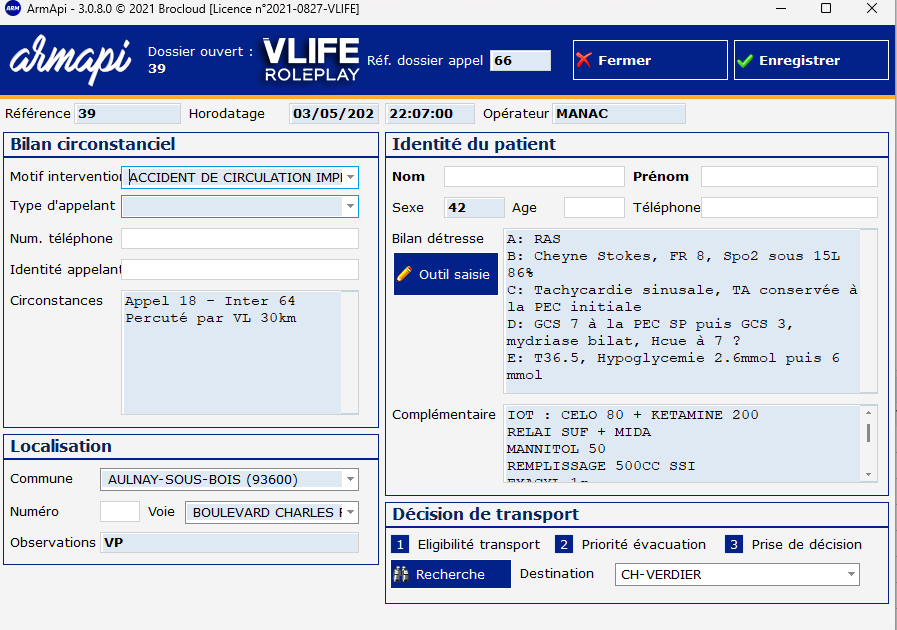Click the ARM app icon in title bar
This screenshot has height=630, width=897.
click(x=13, y=9)
